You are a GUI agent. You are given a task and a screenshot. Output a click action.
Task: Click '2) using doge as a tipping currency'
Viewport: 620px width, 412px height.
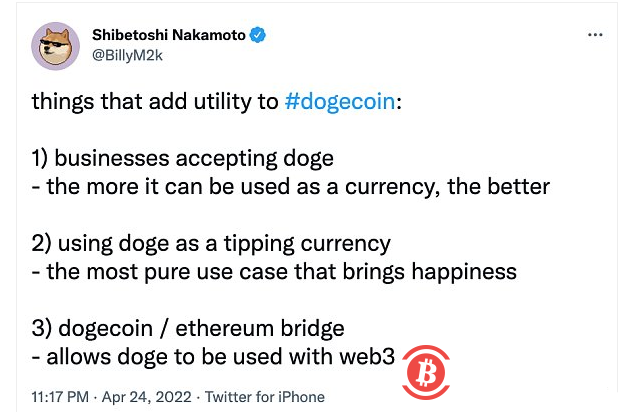211,244
